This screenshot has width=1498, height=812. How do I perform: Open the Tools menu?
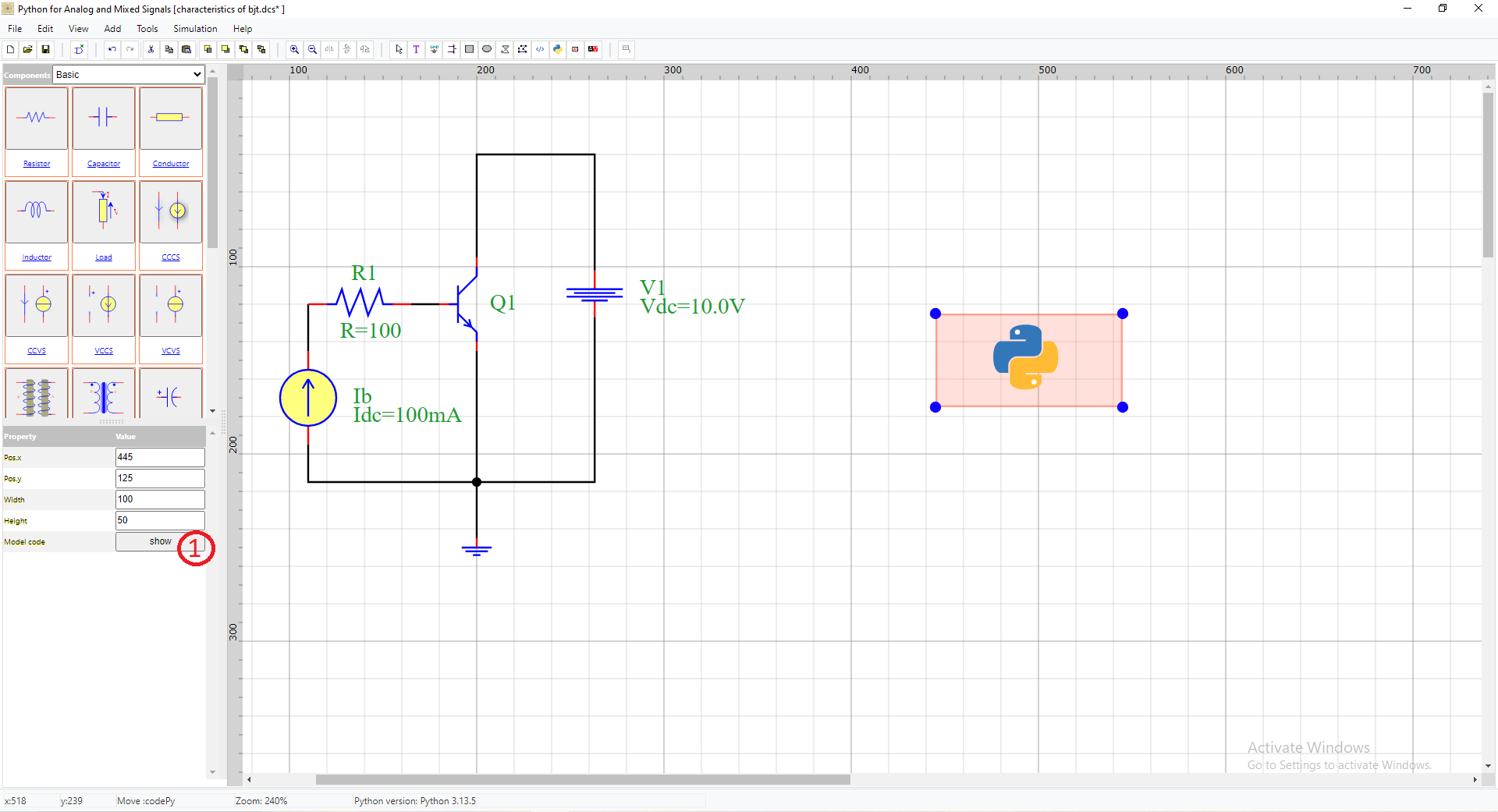coord(147,29)
